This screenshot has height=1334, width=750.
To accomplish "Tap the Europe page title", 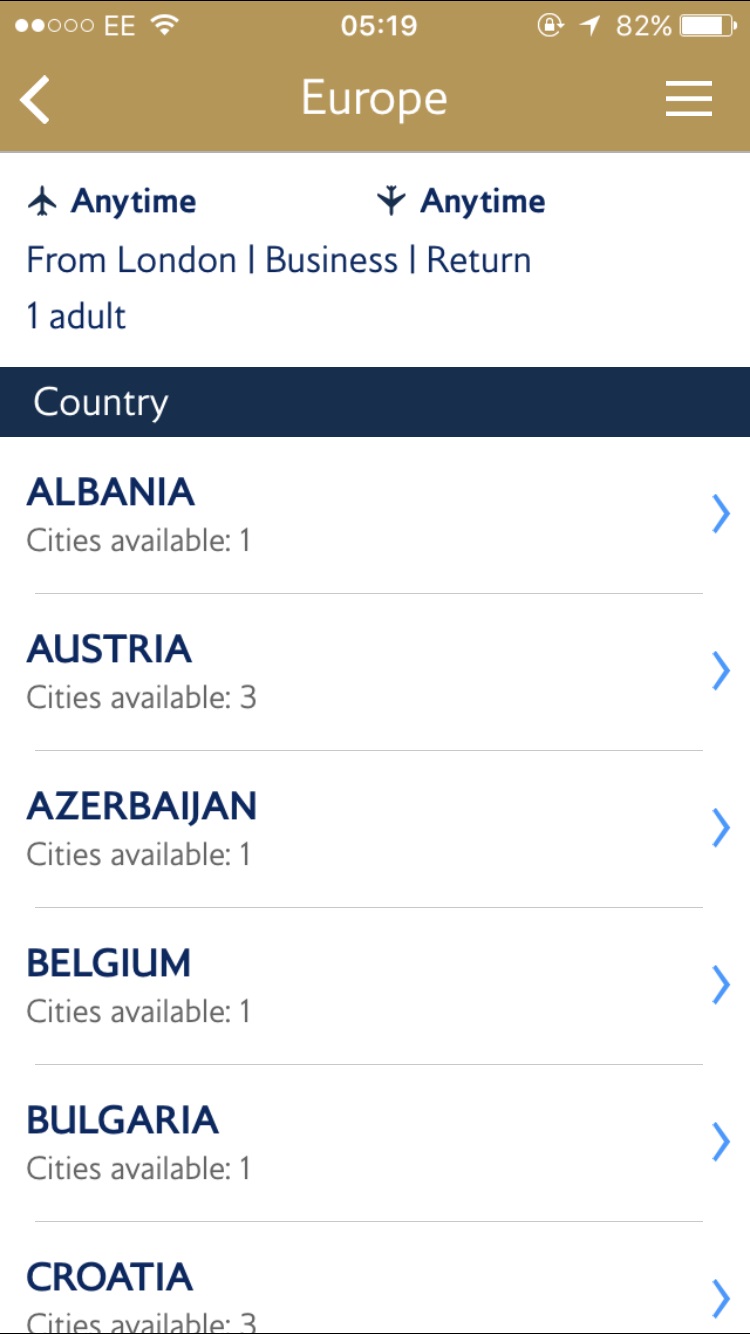I will [375, 99].
